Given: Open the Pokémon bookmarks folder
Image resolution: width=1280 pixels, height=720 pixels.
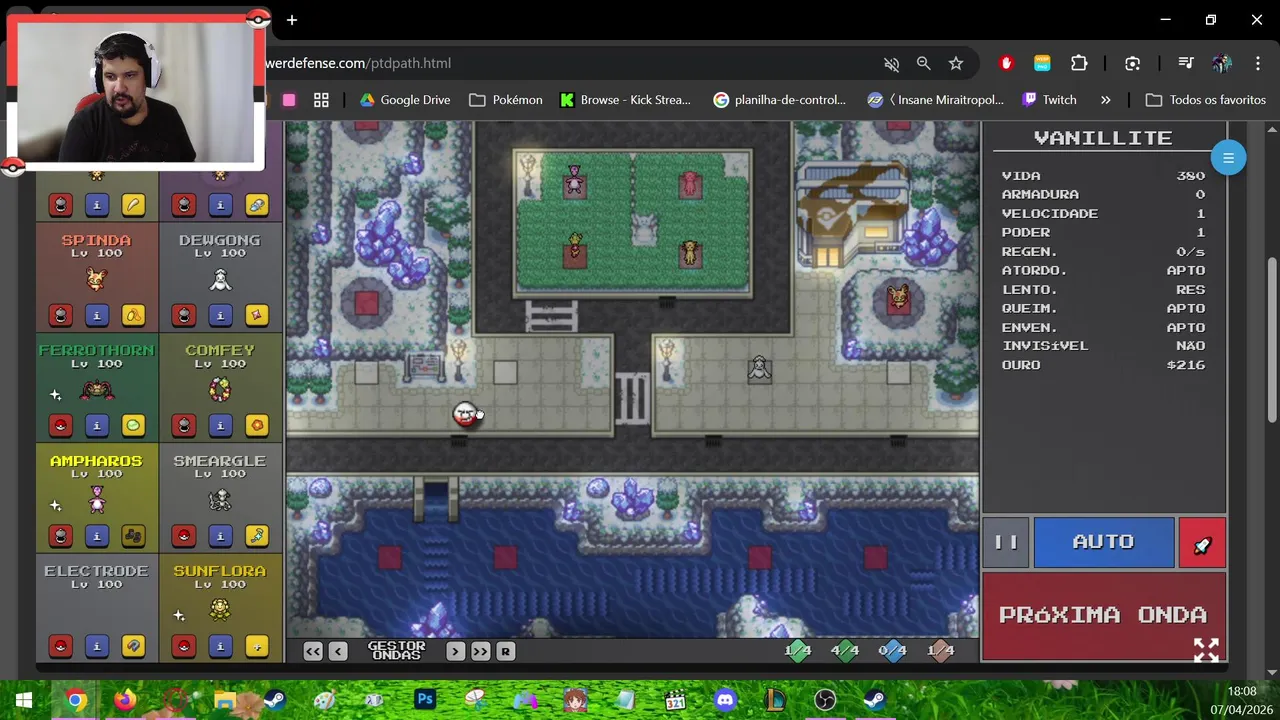Looking at the screenshot, I should [506, 100].
